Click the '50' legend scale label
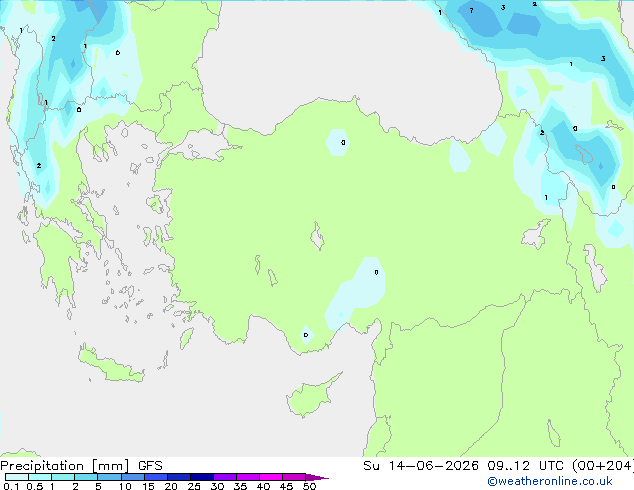 coord(309,486)
